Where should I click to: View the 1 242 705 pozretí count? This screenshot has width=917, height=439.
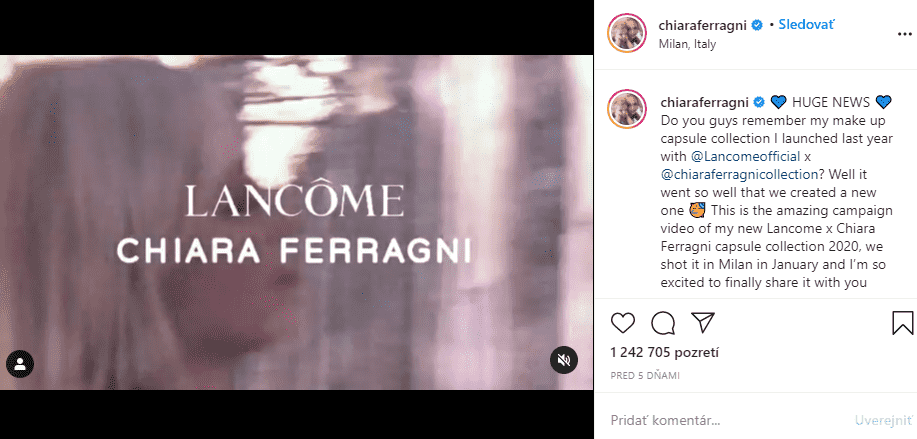(664, 352)
